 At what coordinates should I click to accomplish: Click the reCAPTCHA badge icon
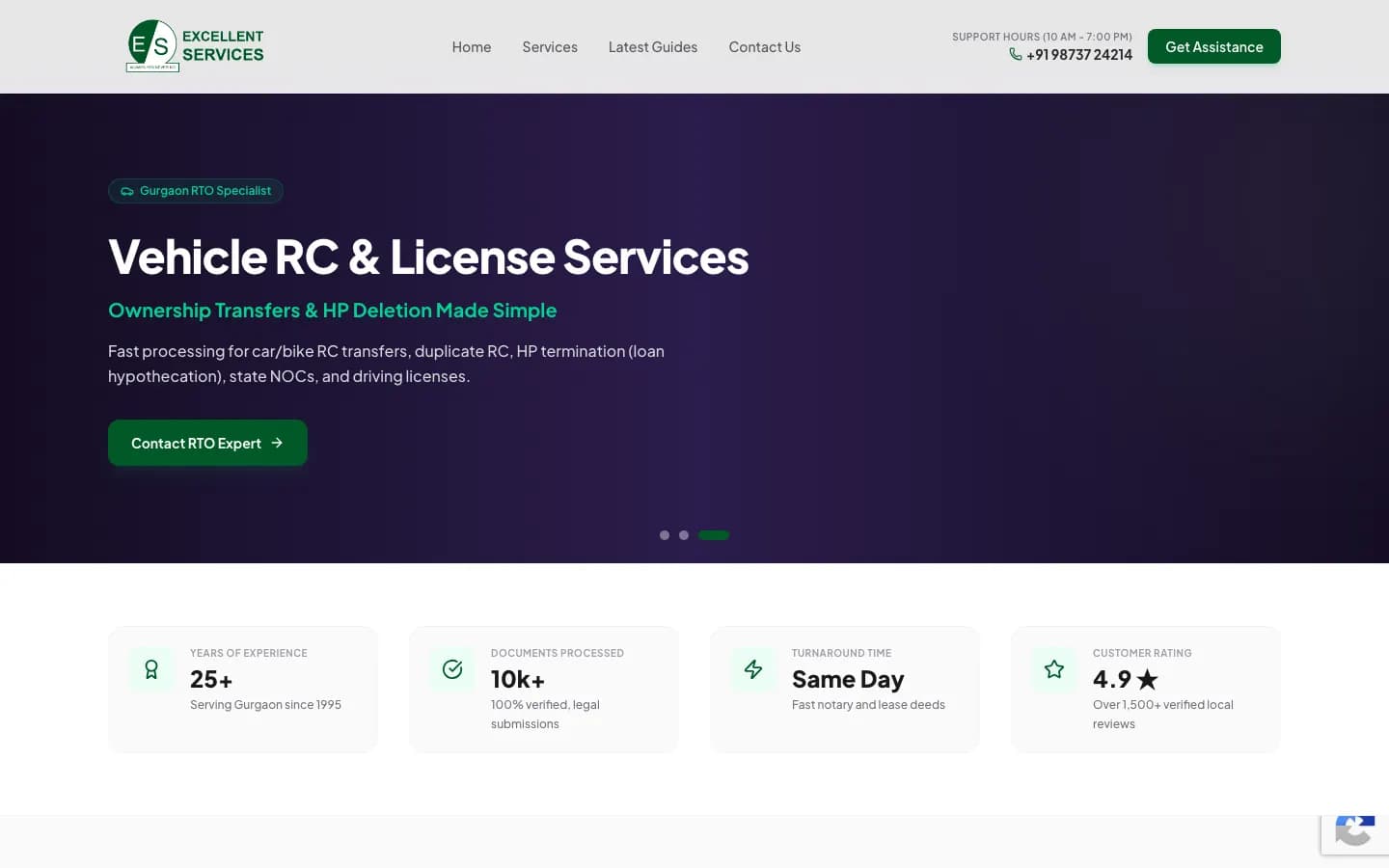pyautogui.click(x=1354, y=831)
